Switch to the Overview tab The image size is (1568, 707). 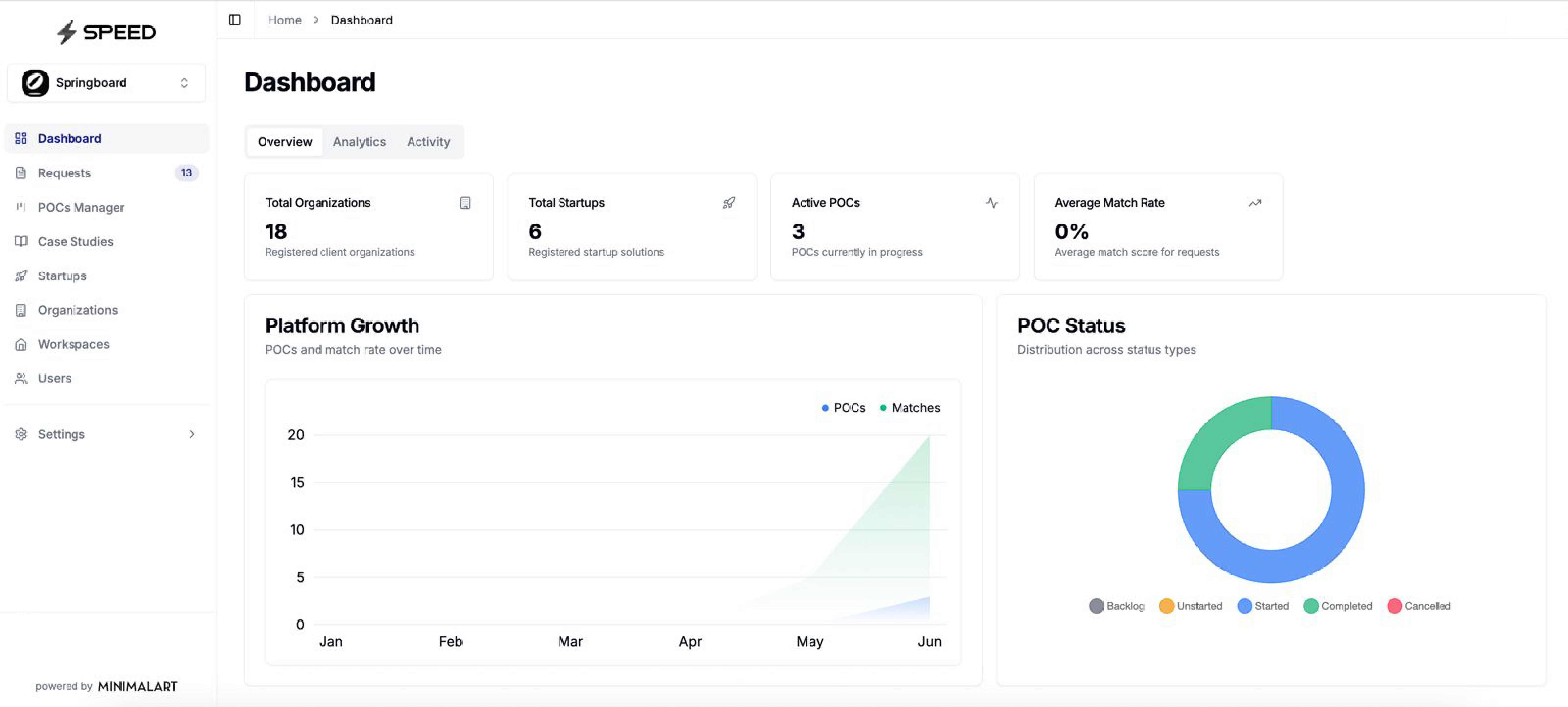(285, 142)
